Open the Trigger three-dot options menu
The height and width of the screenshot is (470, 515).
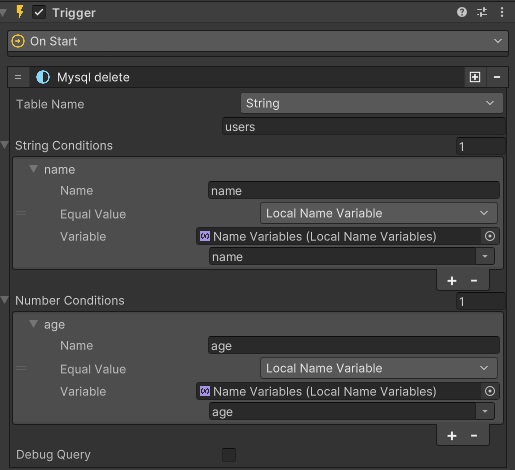(x=502, y=12)
